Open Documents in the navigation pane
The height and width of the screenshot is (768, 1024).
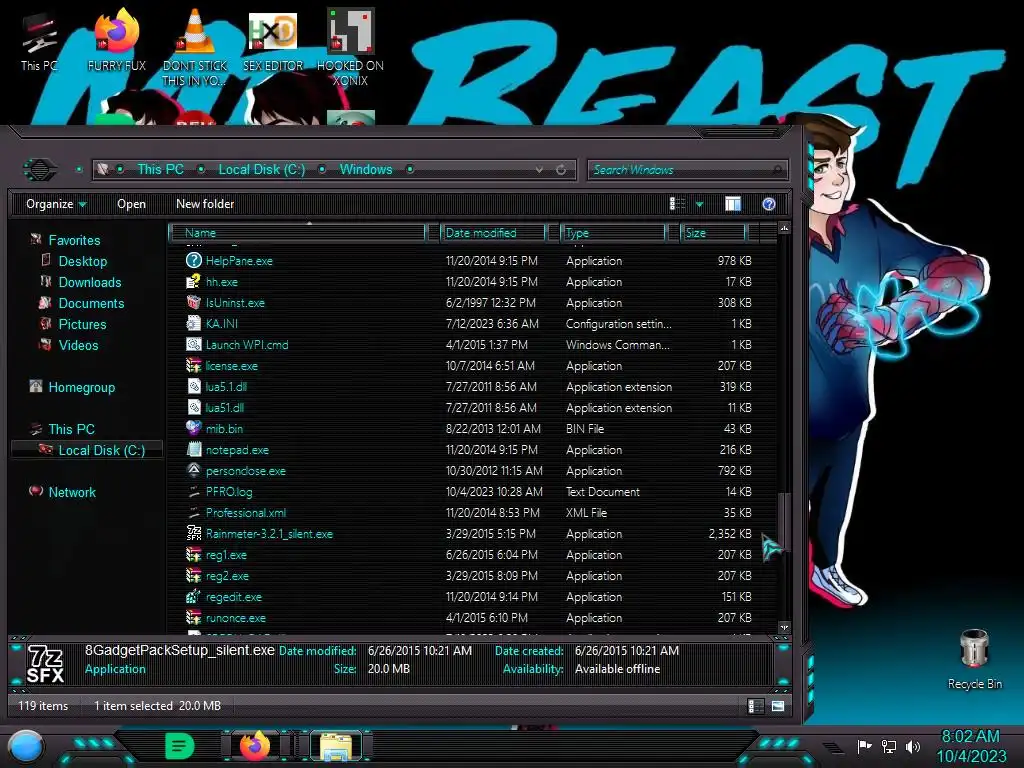[x=91, y=303]
